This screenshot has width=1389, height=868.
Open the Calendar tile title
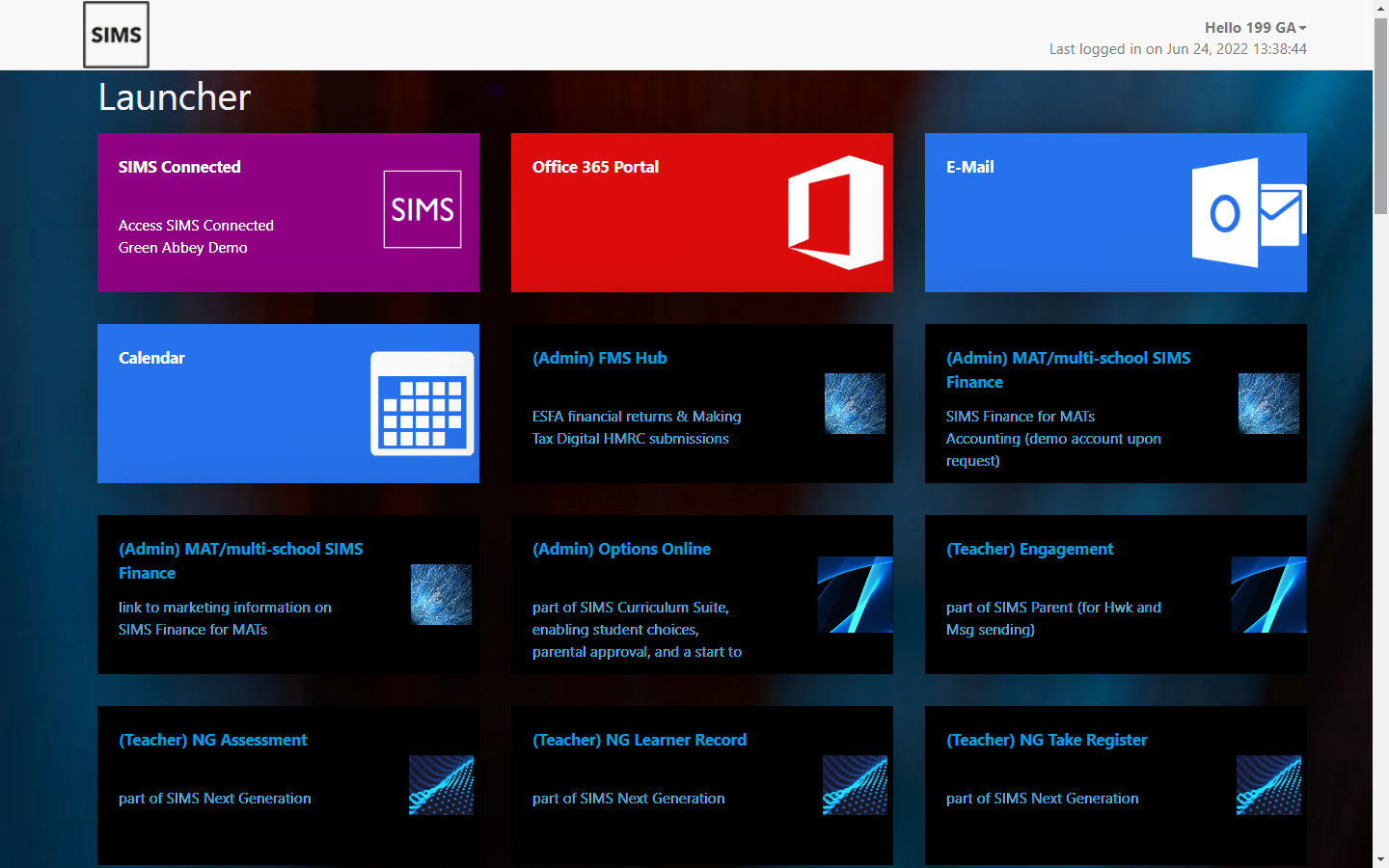click(x=151, y=358)
